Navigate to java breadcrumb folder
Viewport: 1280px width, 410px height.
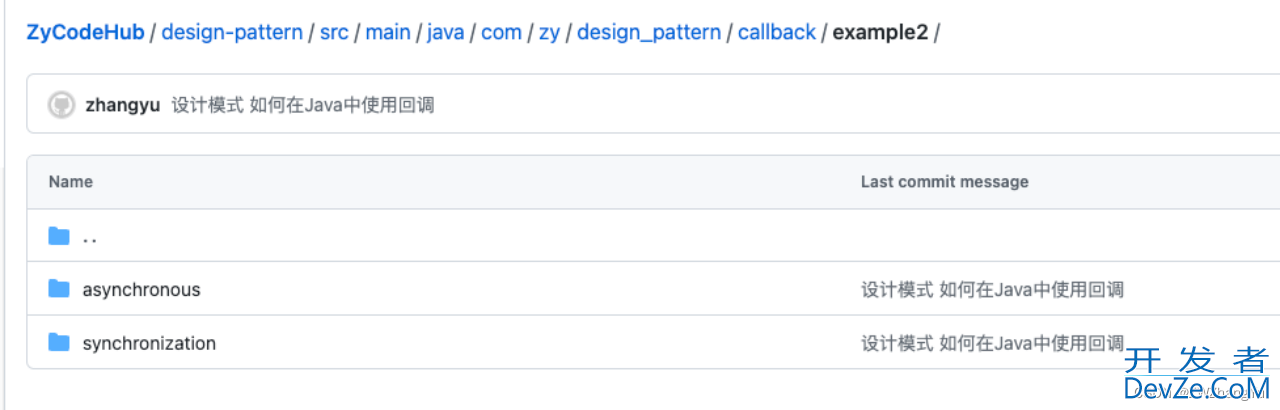(446, 32)
